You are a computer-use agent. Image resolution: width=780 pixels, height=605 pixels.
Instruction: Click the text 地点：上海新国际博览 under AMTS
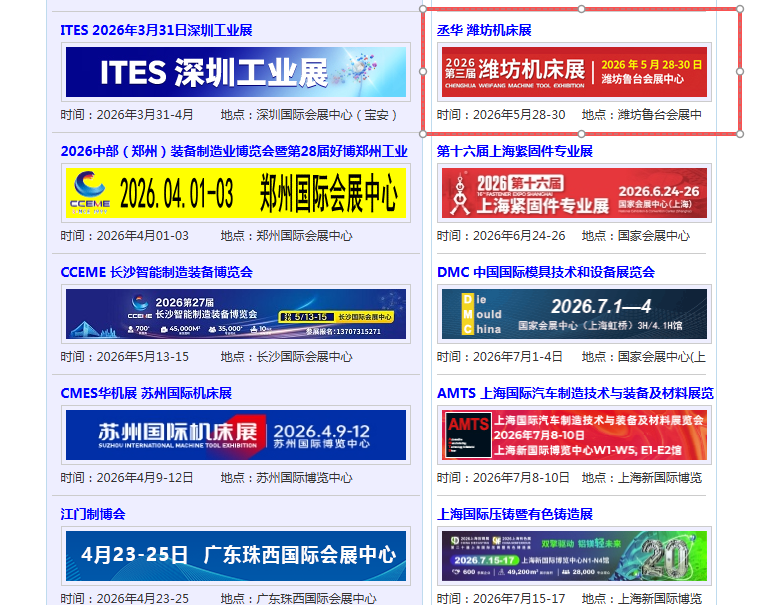click(642, 478)
